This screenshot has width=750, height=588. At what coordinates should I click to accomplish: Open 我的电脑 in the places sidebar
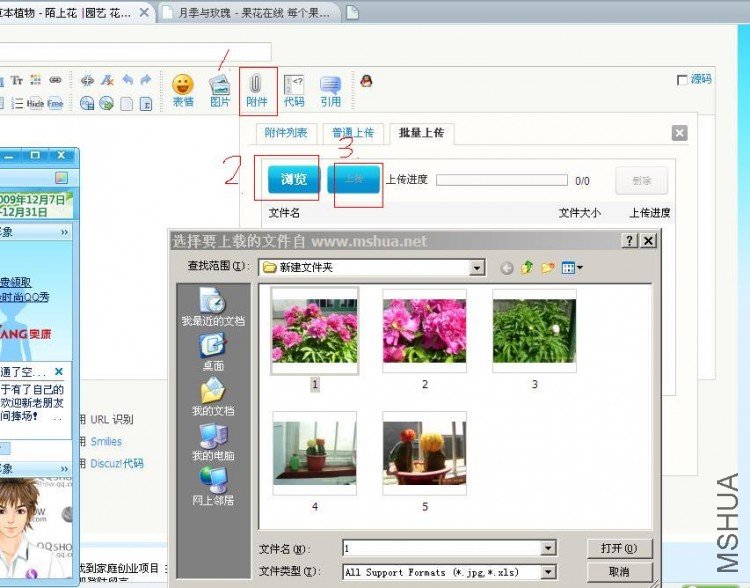(x=213, y=441)
